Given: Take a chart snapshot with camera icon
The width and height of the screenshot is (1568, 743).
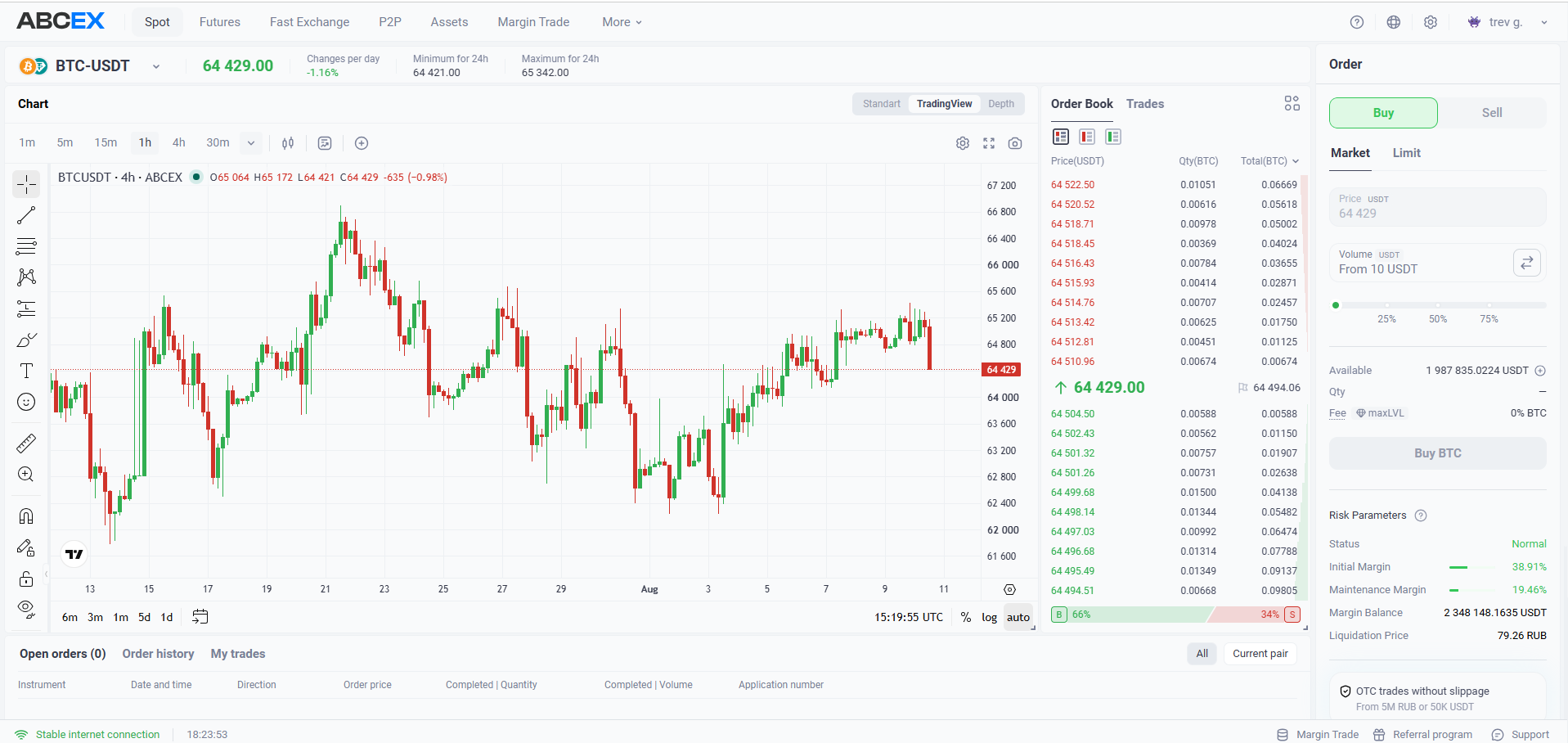Looking at the screenshot, I should [1015, 143].
